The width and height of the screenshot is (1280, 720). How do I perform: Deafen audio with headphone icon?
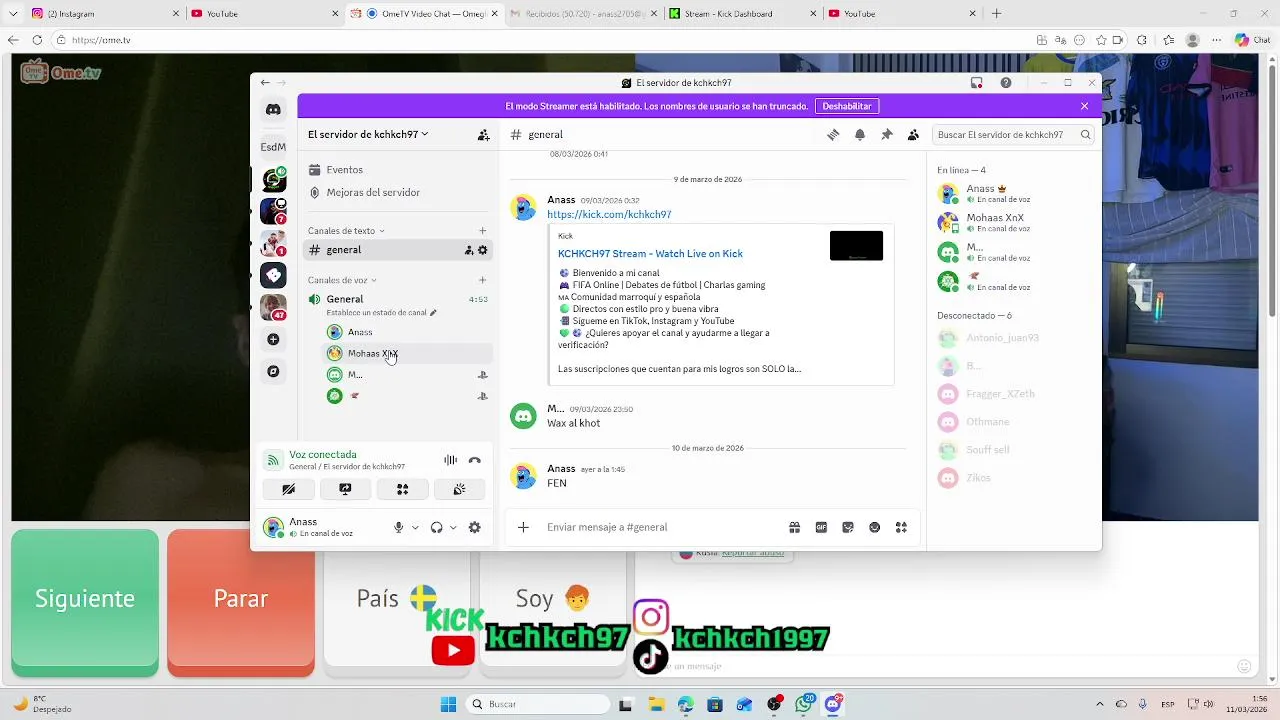tap(436, 527)
